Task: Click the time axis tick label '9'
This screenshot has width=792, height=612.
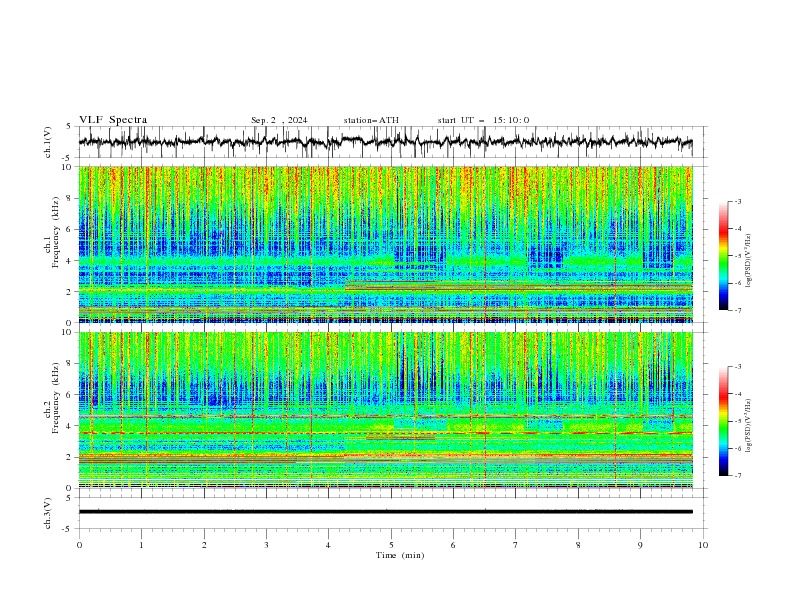Action: coord(640,545)
